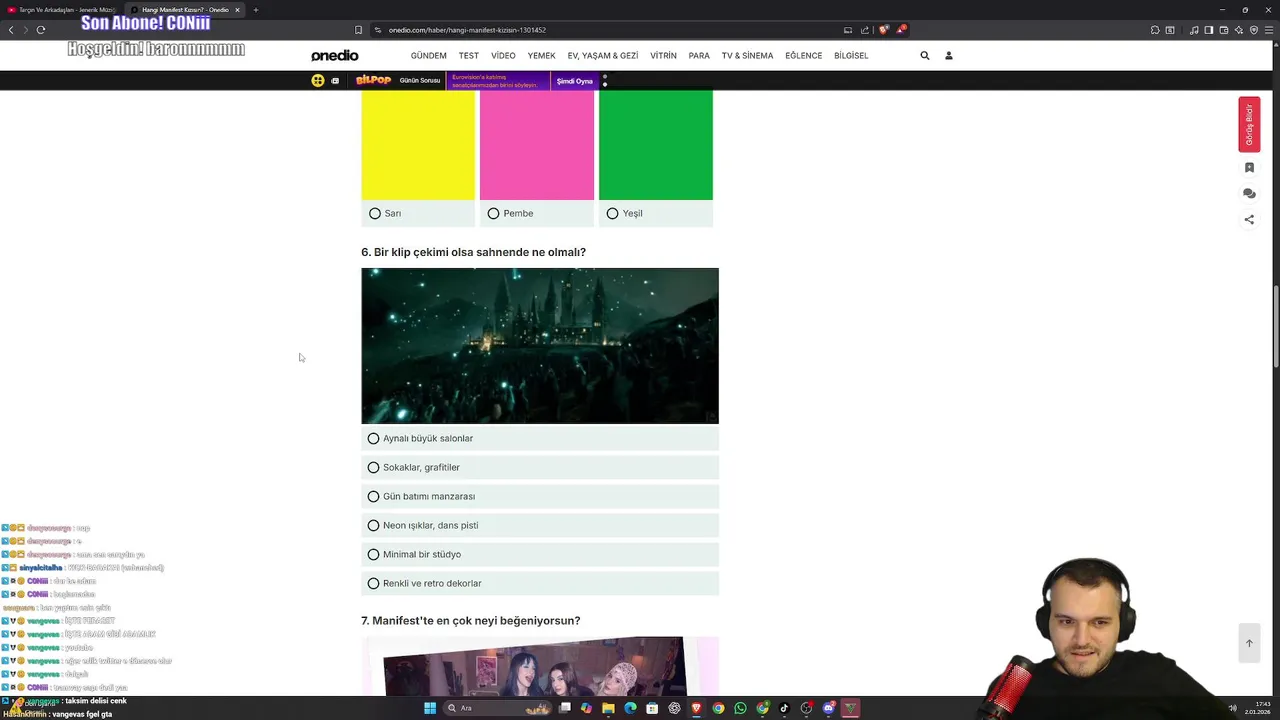
Task: Choose Sokaklar, grafitiler option
Action: 540,467
